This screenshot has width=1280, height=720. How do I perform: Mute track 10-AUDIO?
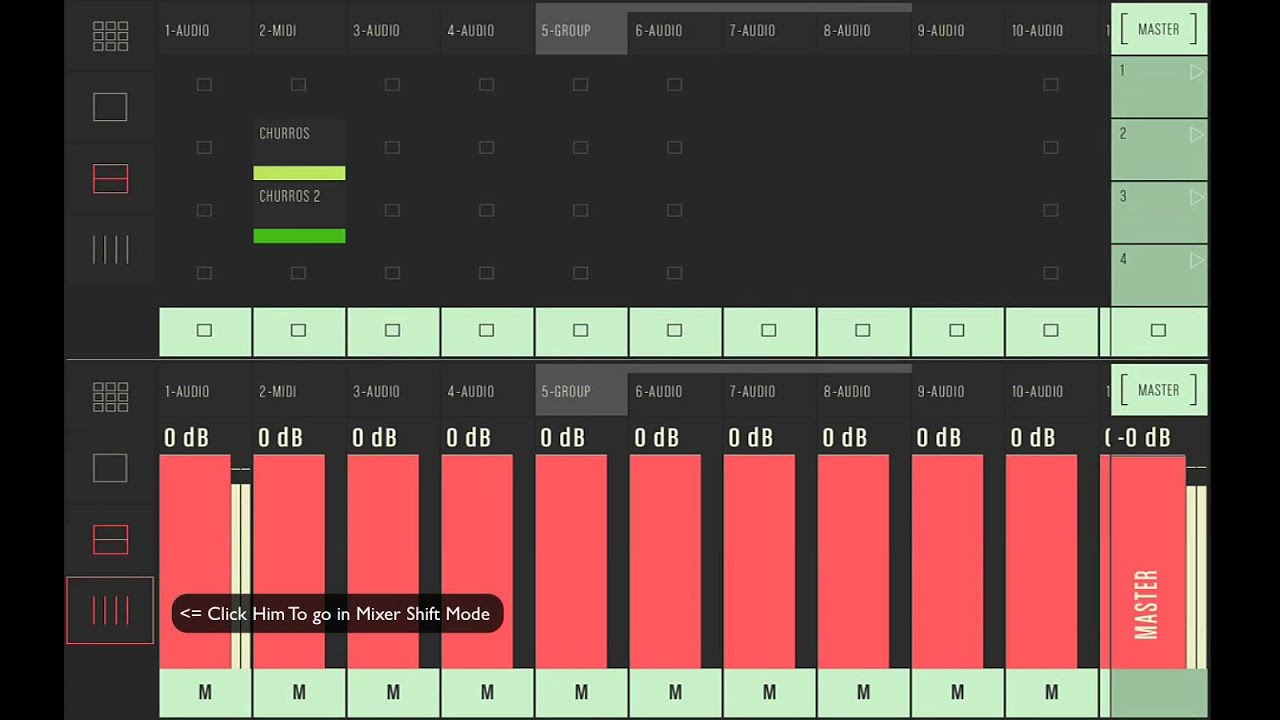[x=1051, y=692]
